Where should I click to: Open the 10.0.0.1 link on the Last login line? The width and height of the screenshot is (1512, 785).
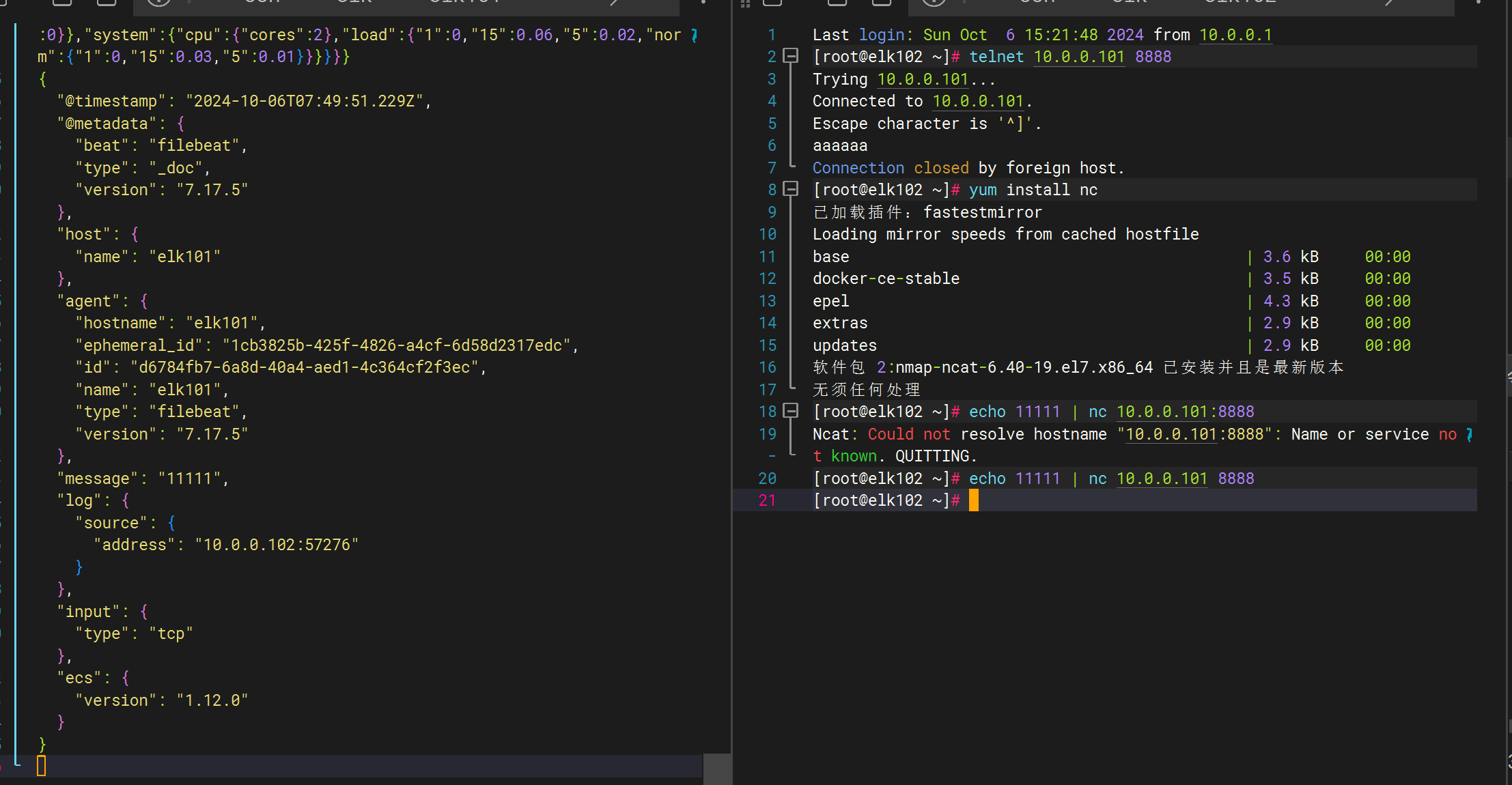(1235, 35)
